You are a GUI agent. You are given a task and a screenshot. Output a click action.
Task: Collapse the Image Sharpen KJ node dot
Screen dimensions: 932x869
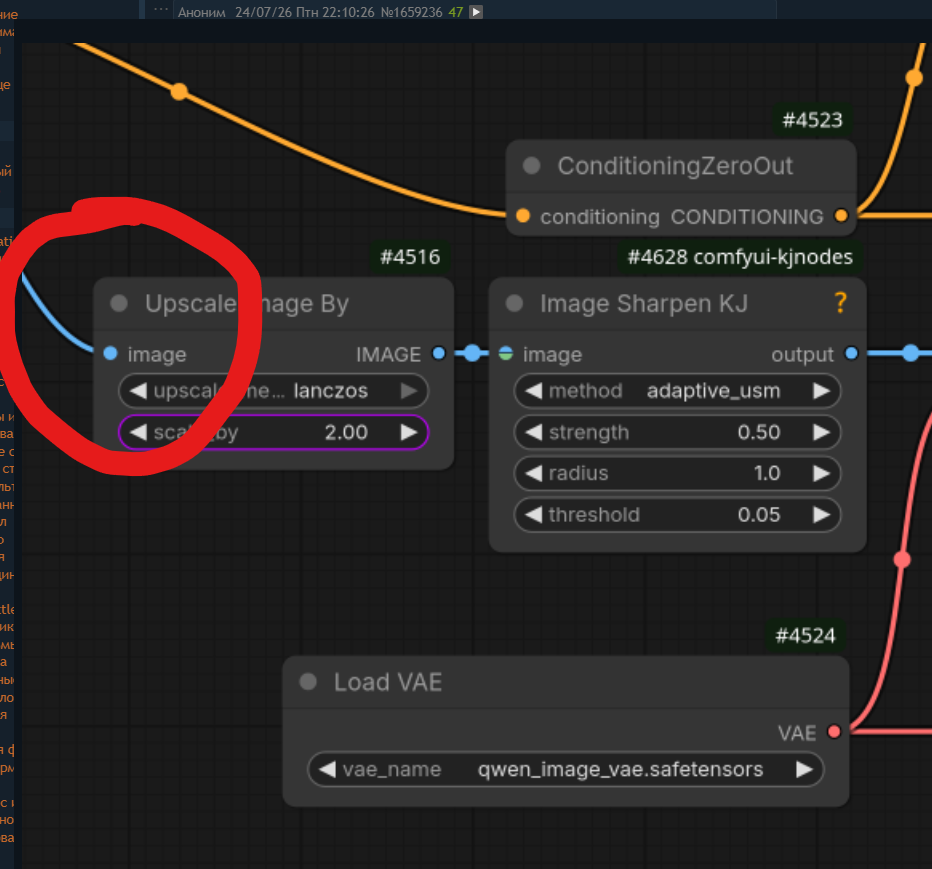[x=514, y=304]
